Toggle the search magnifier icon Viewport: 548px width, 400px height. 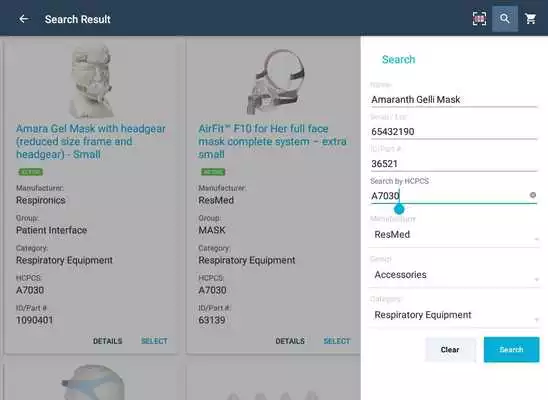[505, 19]
